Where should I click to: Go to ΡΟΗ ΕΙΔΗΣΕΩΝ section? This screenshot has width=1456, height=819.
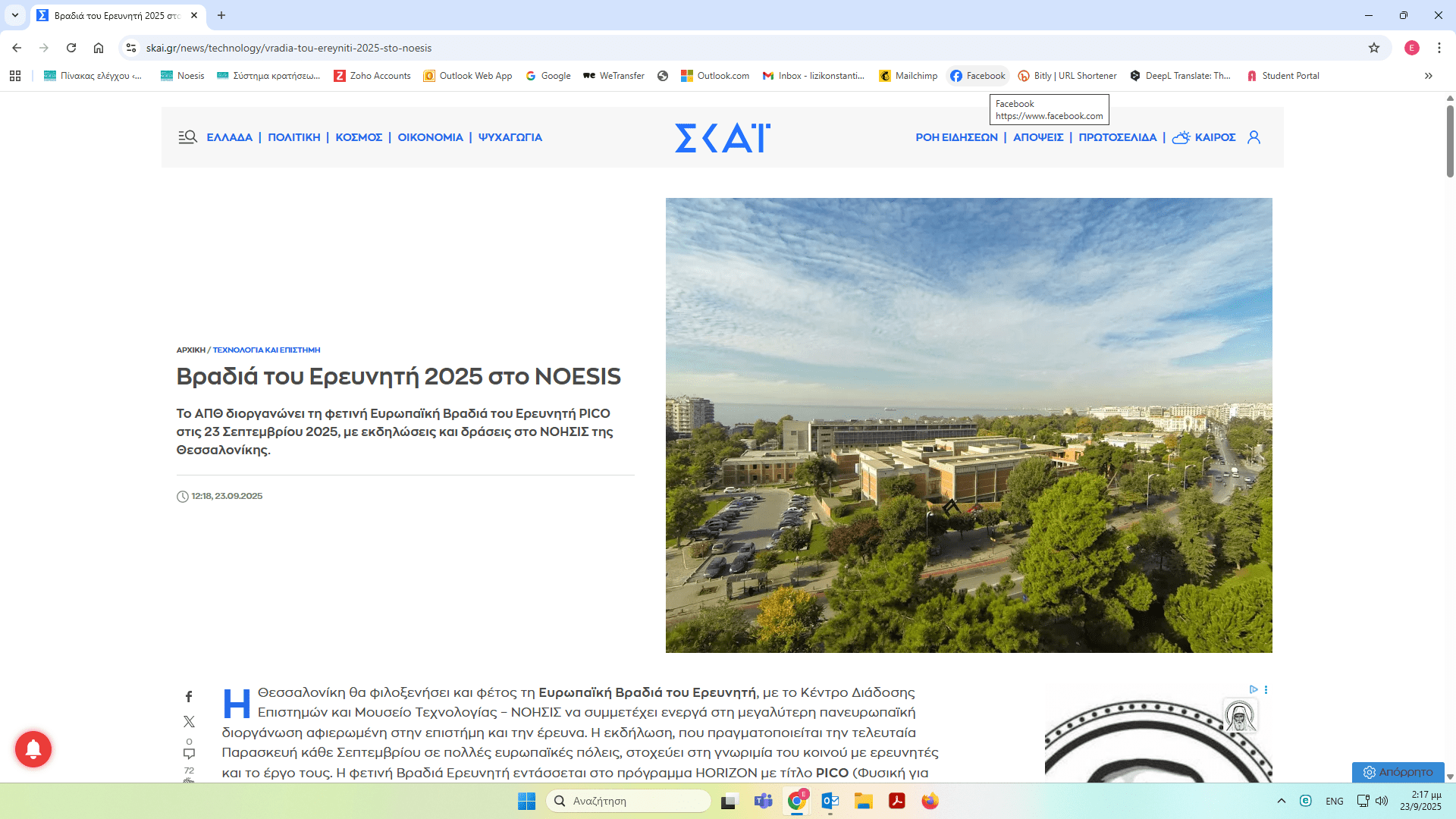[956, 137]
